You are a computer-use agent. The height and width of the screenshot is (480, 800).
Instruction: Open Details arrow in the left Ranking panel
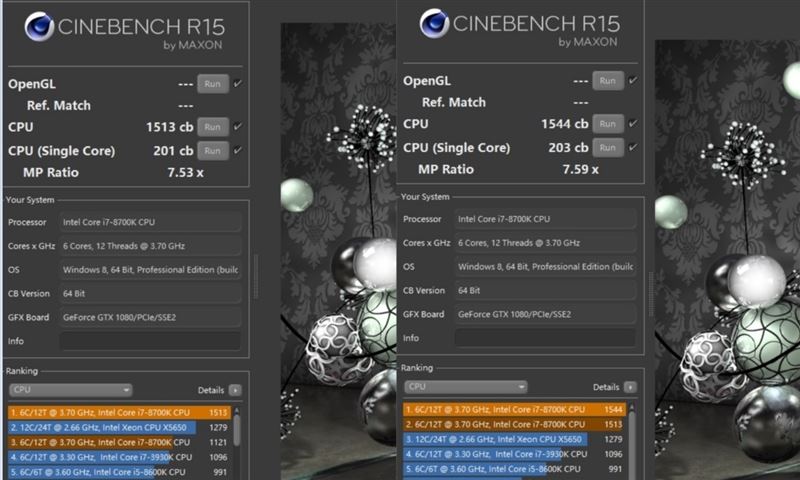[235, 390]
